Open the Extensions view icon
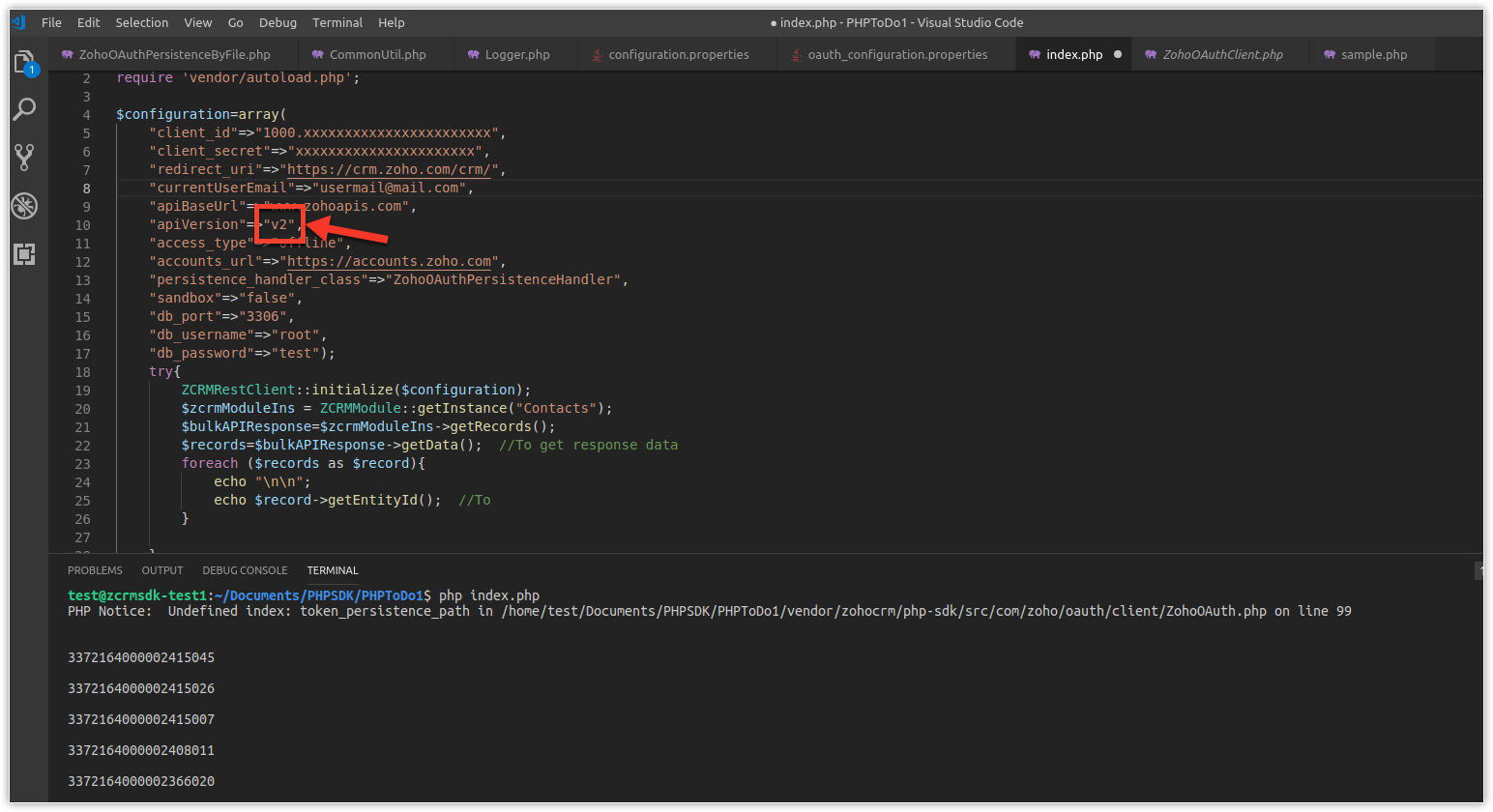This screenshot has width=1493, height=812. (x=24, y=254)
